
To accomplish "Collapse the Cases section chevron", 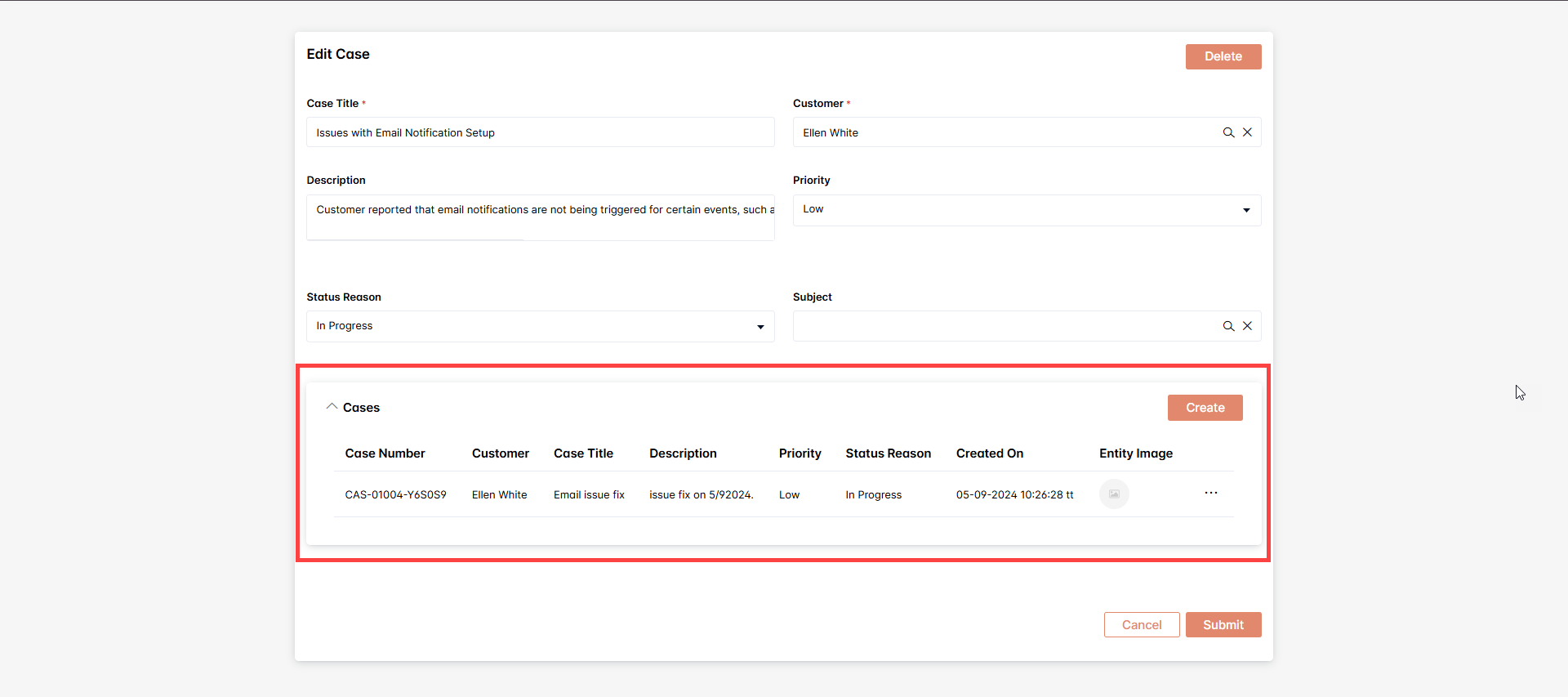I will pyautogui.click(x=332, y=407).
